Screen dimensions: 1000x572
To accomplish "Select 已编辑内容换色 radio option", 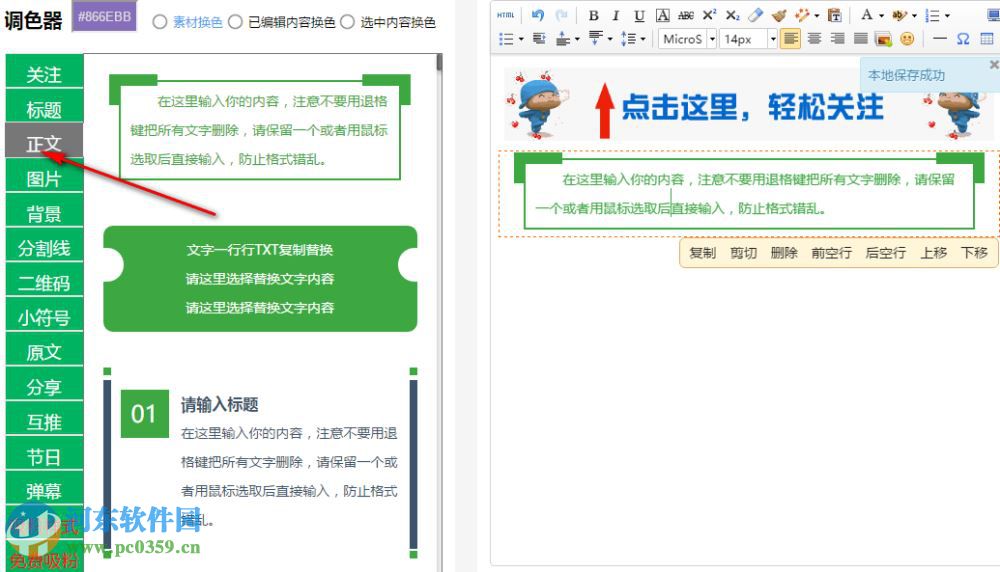I will coord(235,22).
